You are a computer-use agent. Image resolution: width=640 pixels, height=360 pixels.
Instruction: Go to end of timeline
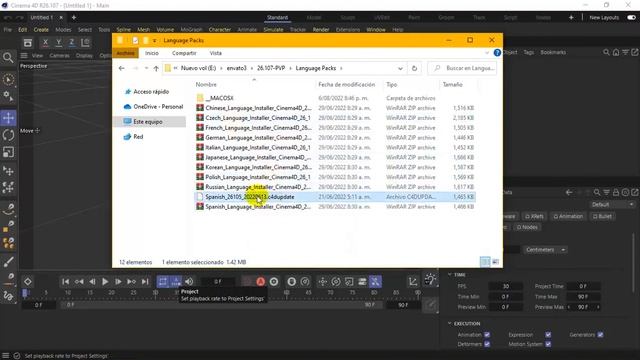145,282
